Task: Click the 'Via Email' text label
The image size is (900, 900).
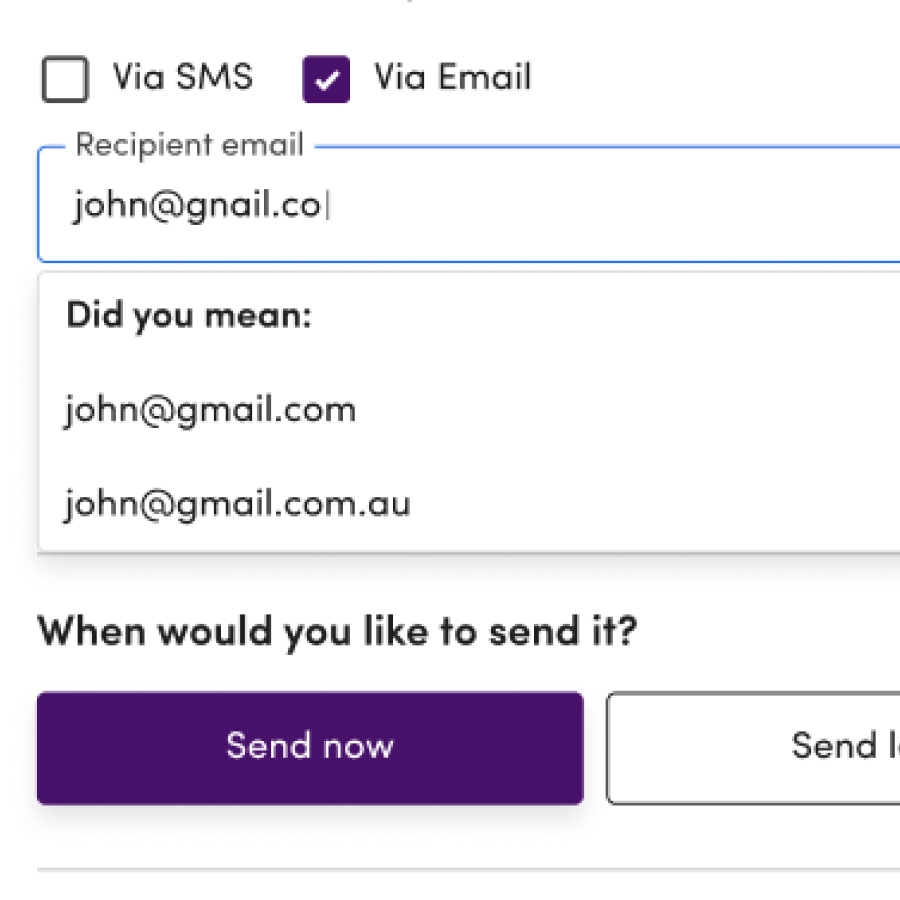Action: pos(452,78)
